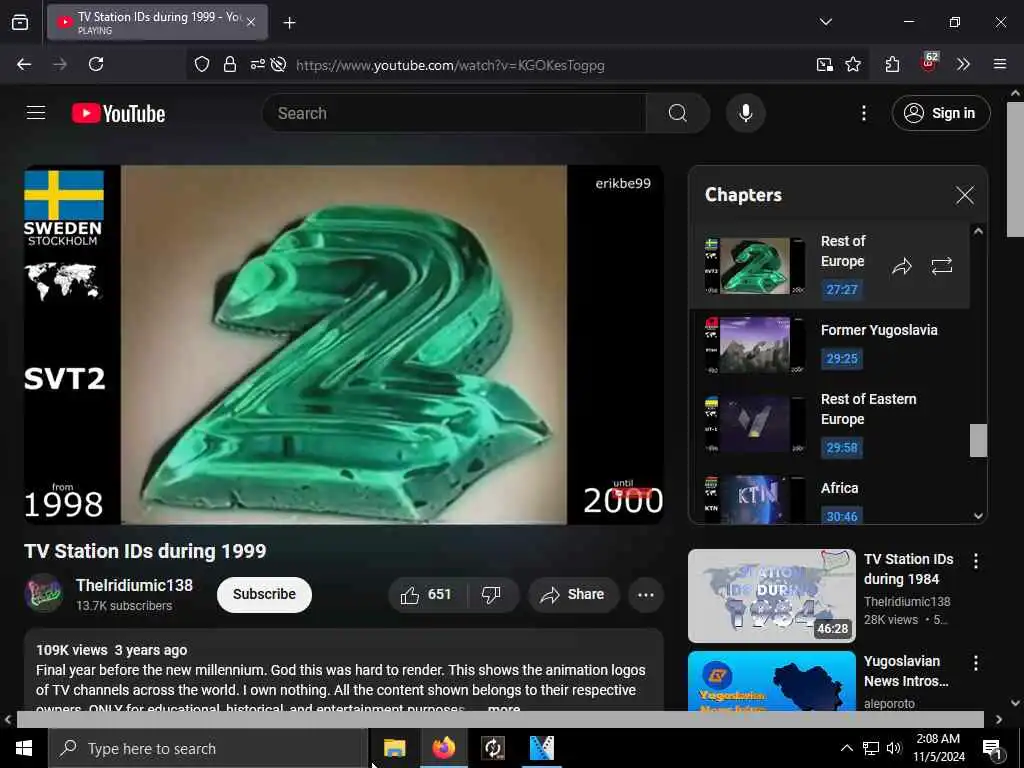Bookmark this page with star

[x=852, y=64]
